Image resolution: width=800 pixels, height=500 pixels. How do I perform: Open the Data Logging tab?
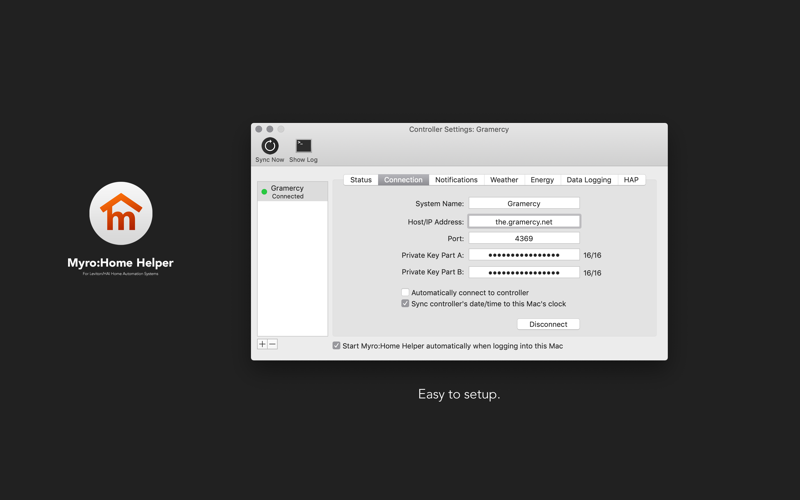(589, 180)
